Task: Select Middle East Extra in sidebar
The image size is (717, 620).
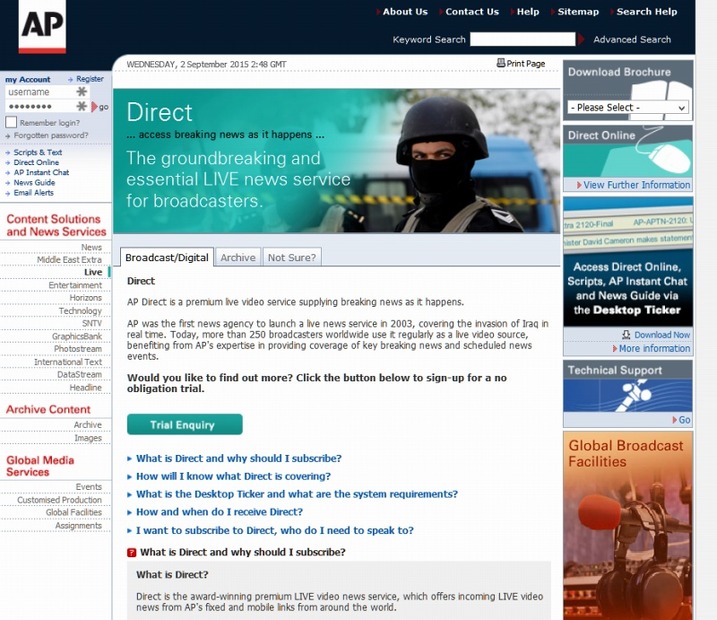Action: [69, 260]
